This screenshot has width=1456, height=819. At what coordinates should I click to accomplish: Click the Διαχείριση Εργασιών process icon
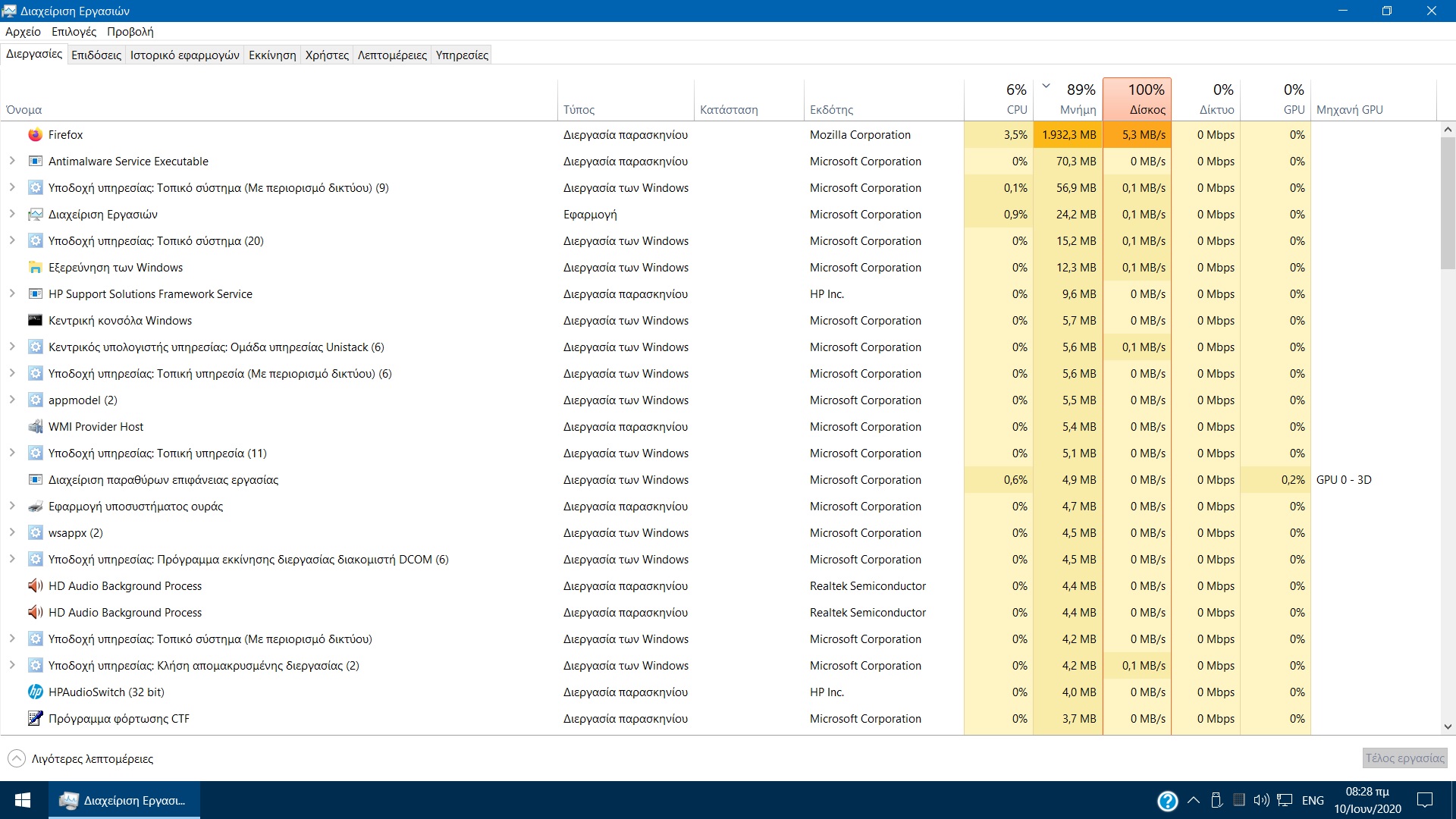pos(35,215)
